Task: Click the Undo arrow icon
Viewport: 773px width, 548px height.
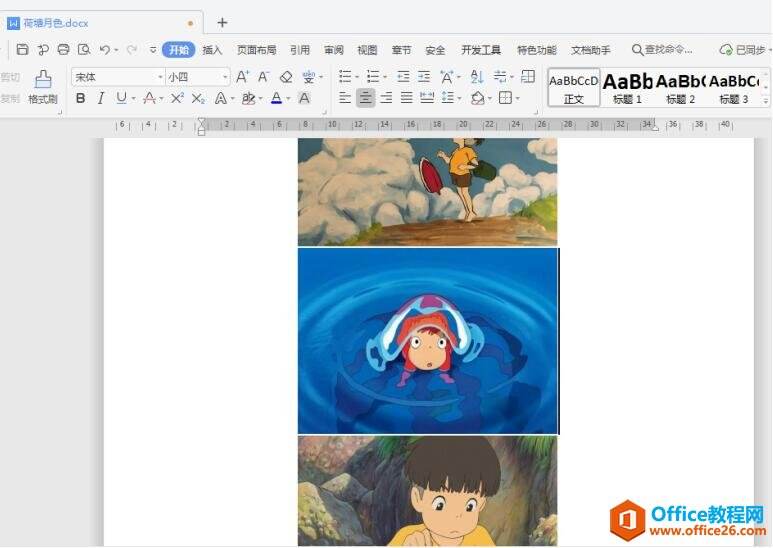Action: click(104, 49)
